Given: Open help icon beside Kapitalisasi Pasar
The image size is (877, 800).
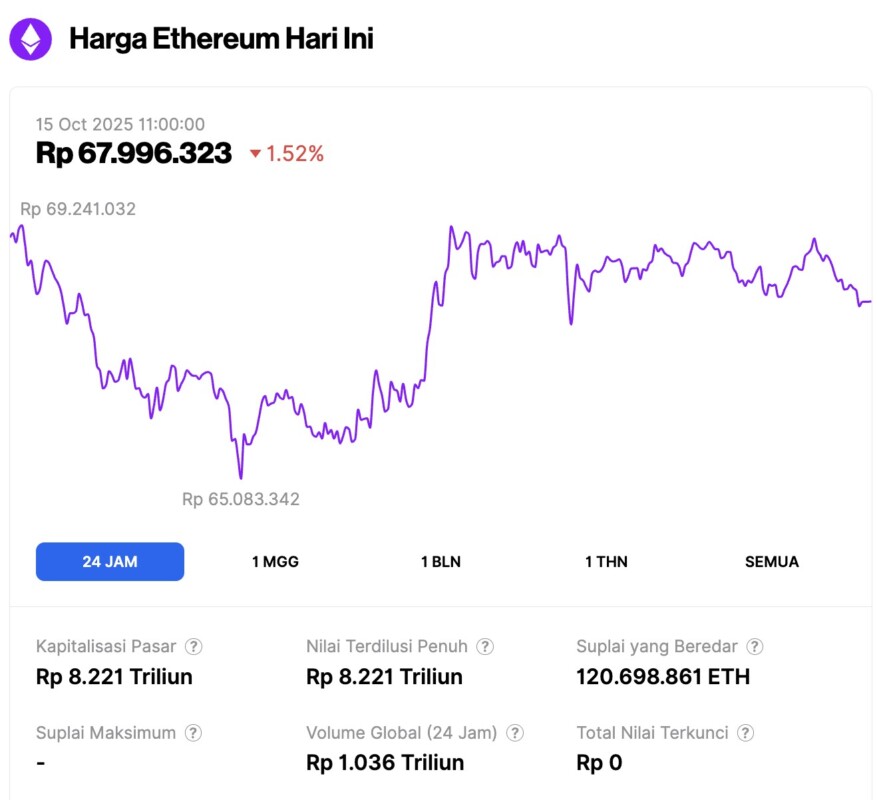Looking at the screenshot, I should point(195,647).
